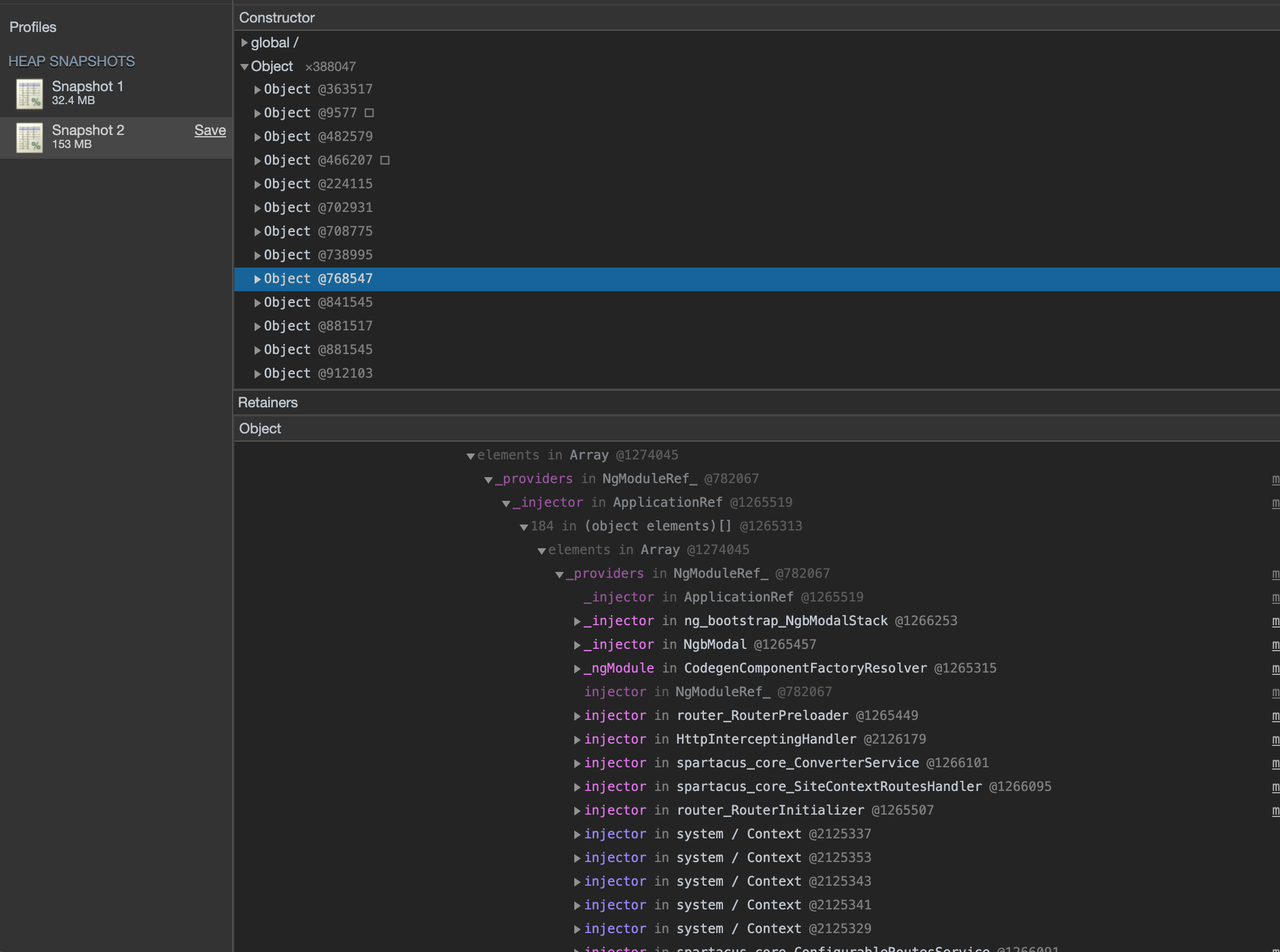Expand the _injector in NgbModal retainer
1280x952 pixels.
coord(576,644)
